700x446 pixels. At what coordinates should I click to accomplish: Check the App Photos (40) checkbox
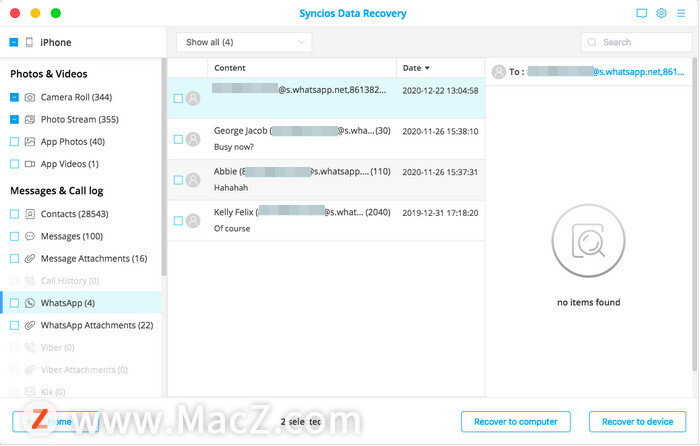(14, 142)
